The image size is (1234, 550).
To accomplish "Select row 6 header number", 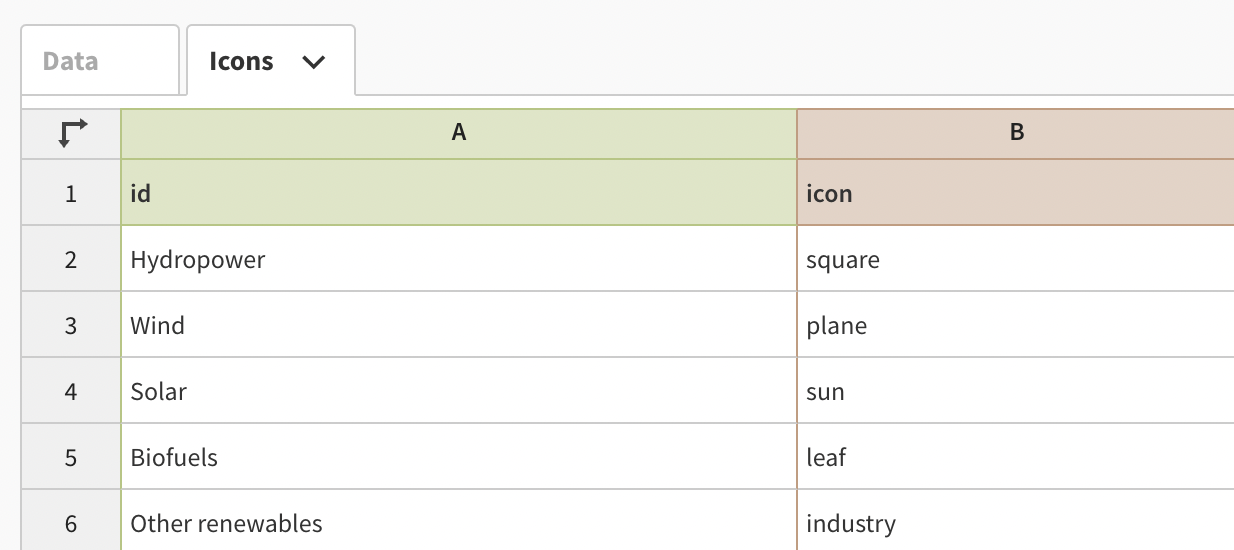I will 71,523.
